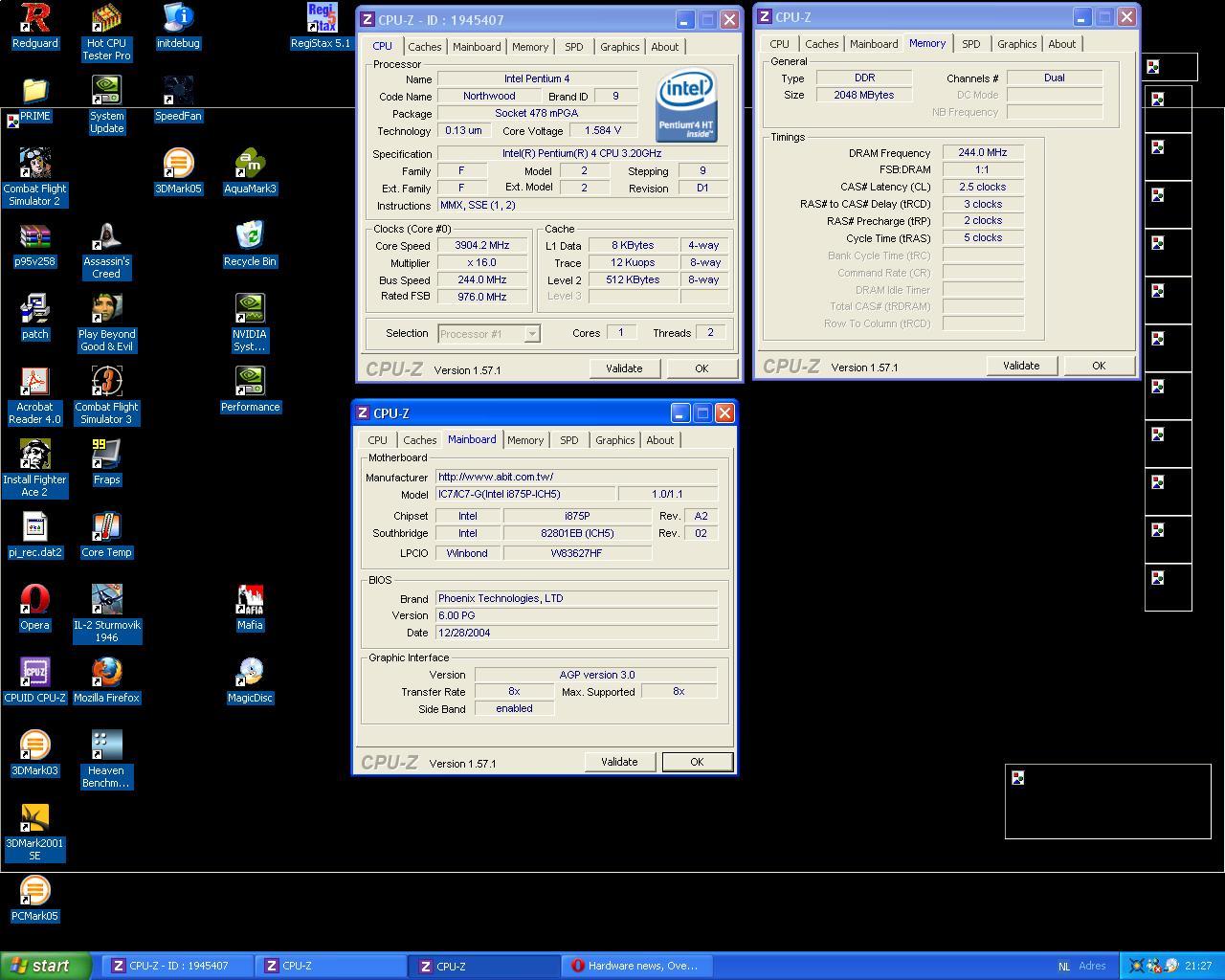Launch Combat Flight Simulator 3 shortcut
The width and height of the screenshot is (1225, 980).
coord(106,396)
